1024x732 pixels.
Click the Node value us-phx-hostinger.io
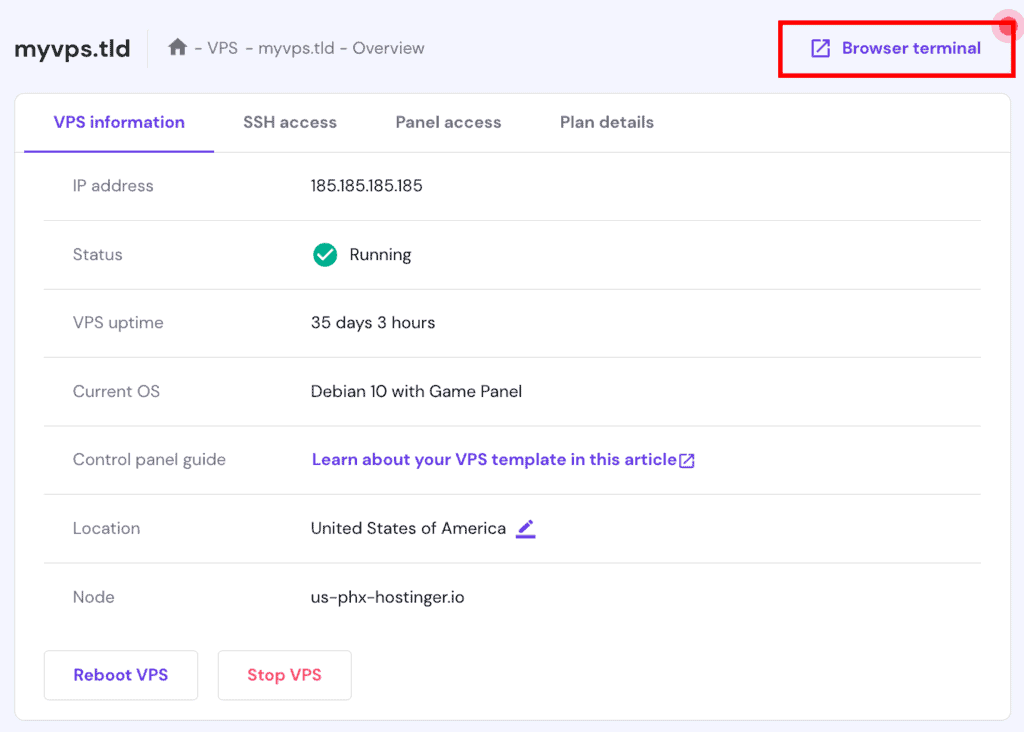[388, 596]
